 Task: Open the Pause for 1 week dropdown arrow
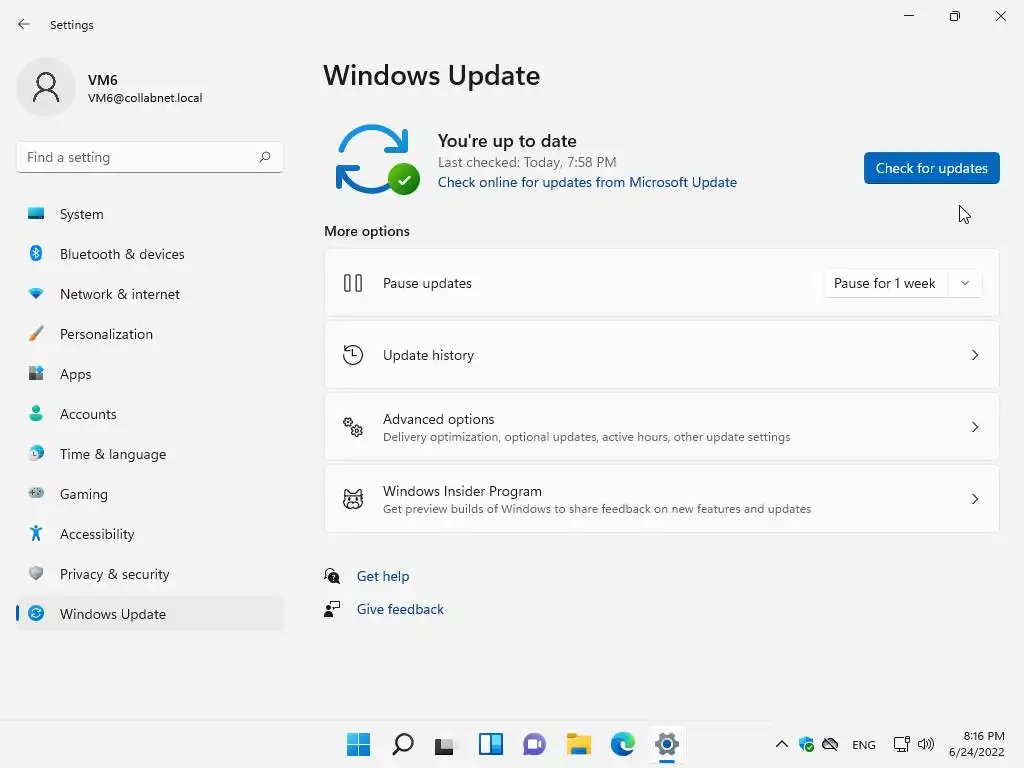pyautogui.click(x=965, y=283)
